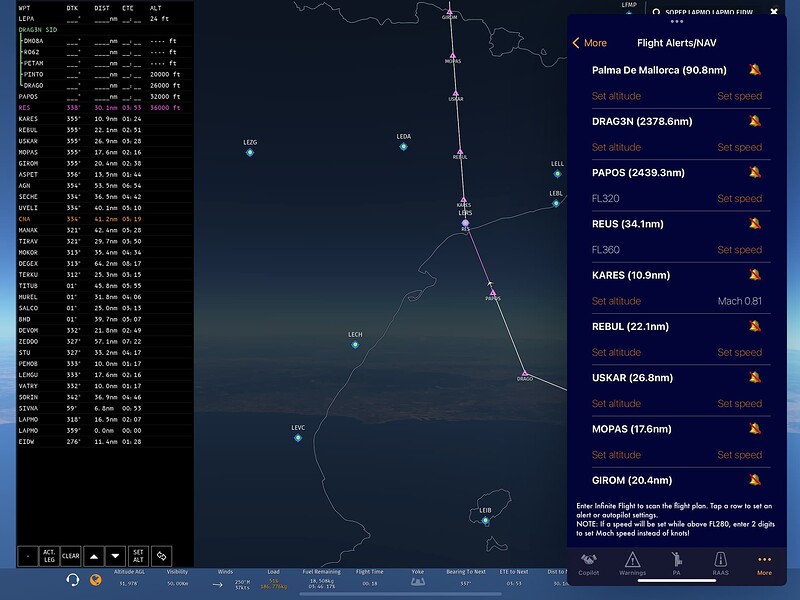
Task: Go back to More menu
Action: coord(590,43)
